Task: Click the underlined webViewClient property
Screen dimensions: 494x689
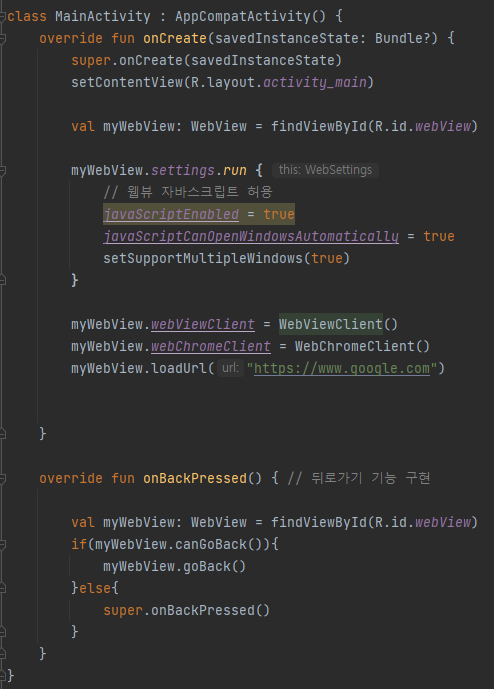Action: tap(203, 324)
